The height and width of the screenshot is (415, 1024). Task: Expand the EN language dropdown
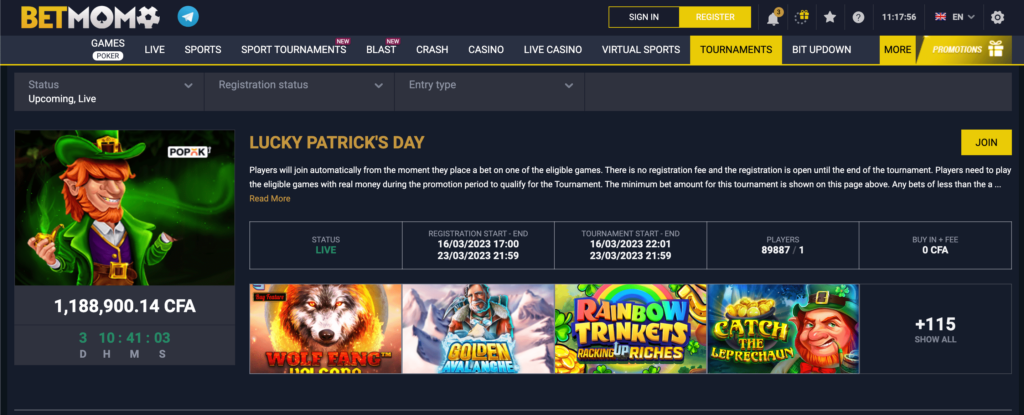pyautogui.click(x=963, y=17)
